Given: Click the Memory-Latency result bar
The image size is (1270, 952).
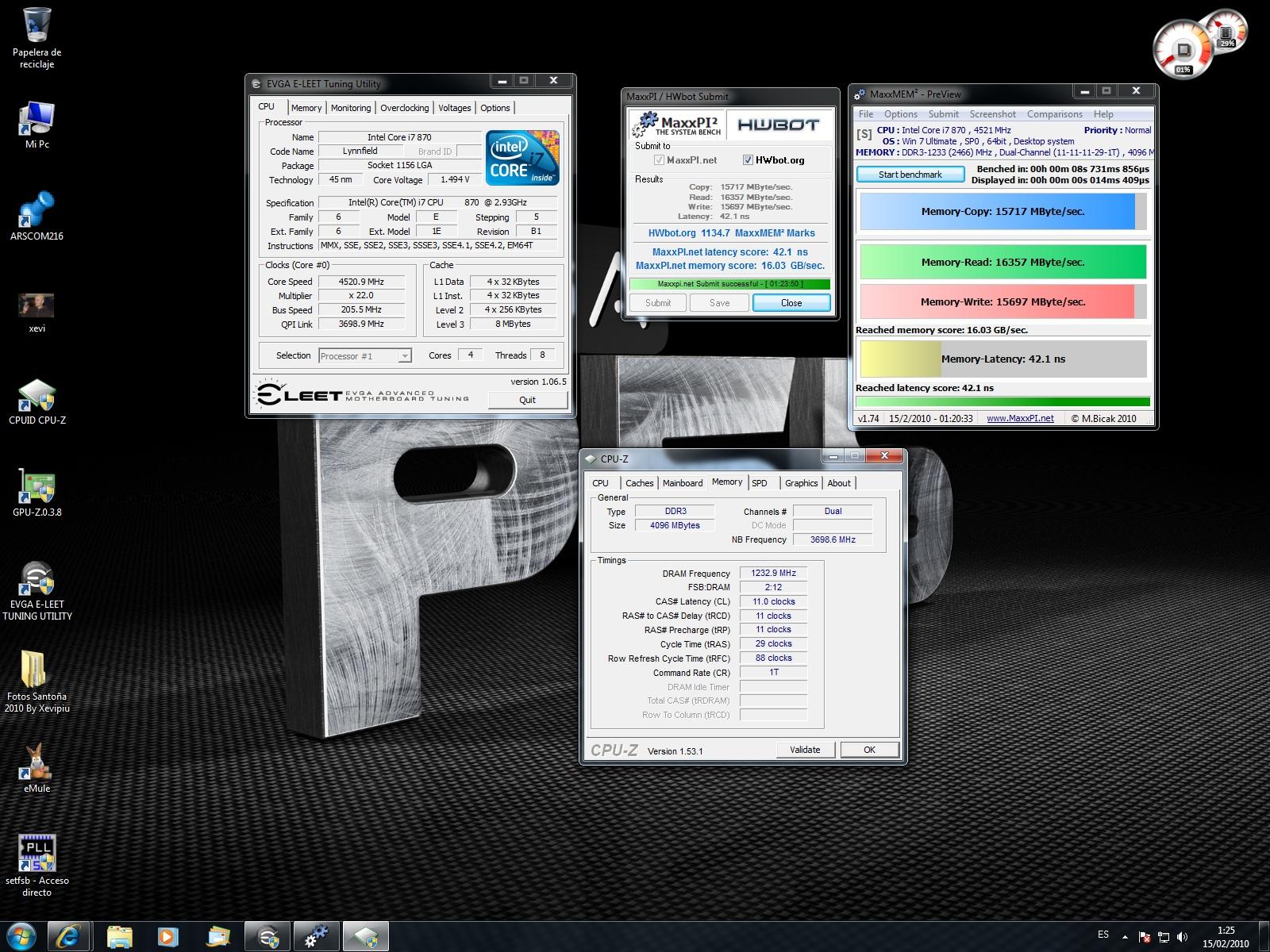Looking at the screenshot, I should (x=1003, y=359).
